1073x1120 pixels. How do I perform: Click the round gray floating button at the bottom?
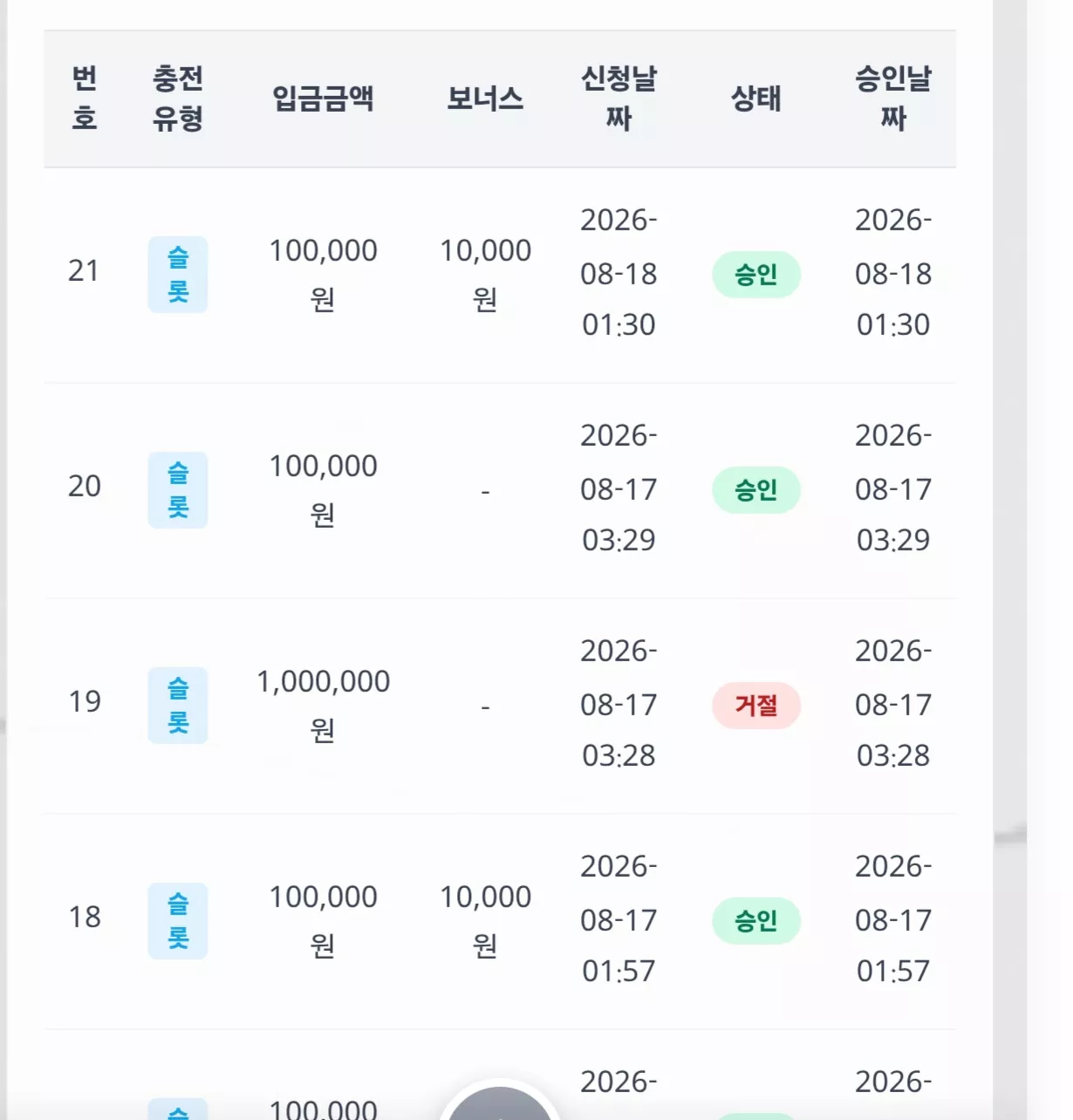pos(500,1103)
